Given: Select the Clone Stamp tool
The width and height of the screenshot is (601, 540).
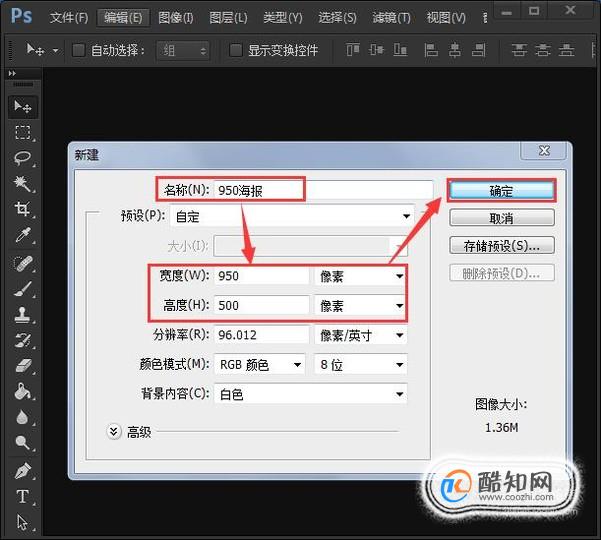Looking at the screenshot, I should click(x=23, y=315).
